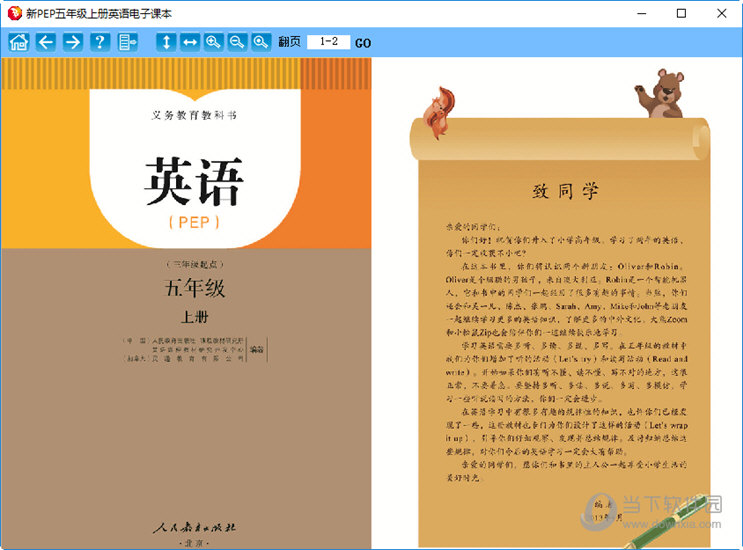This screenshot has height=550, width=743.
Task: Click the 致同学 heading
Action: coord(565,191)
